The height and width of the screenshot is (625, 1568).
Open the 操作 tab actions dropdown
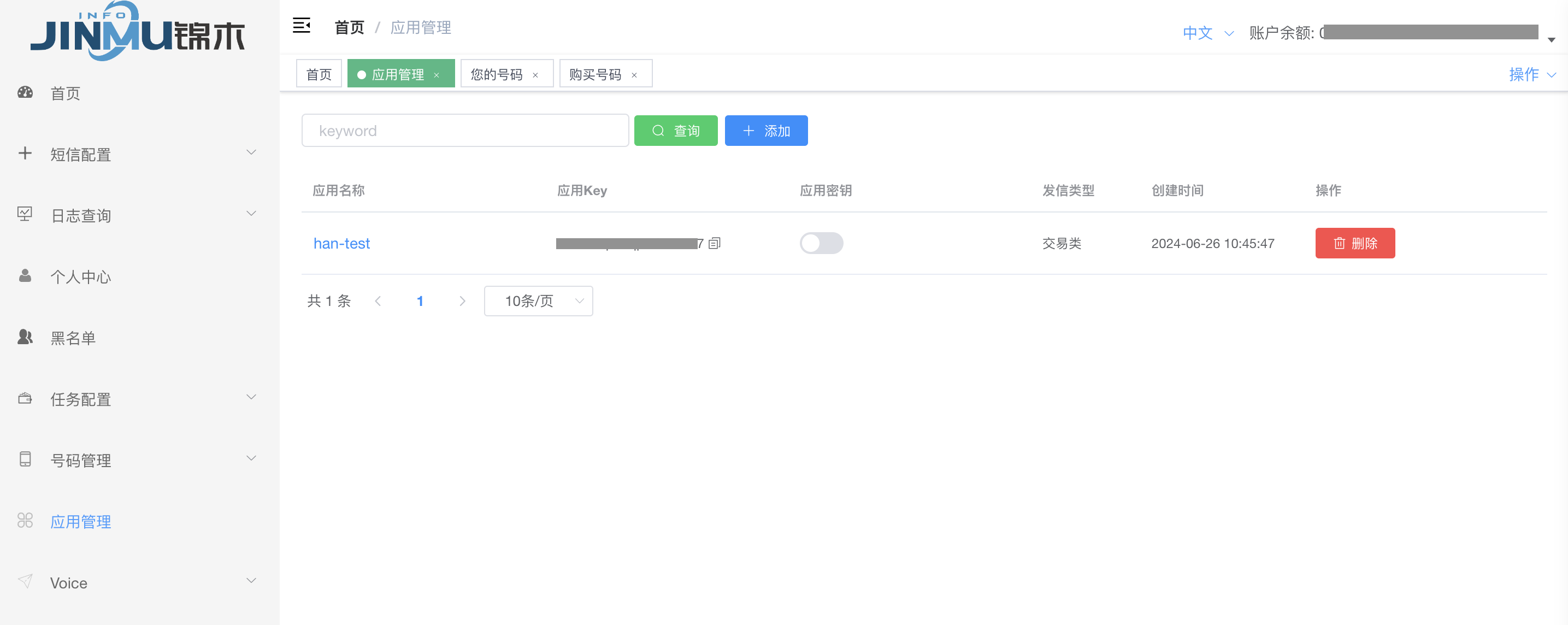1532,74
